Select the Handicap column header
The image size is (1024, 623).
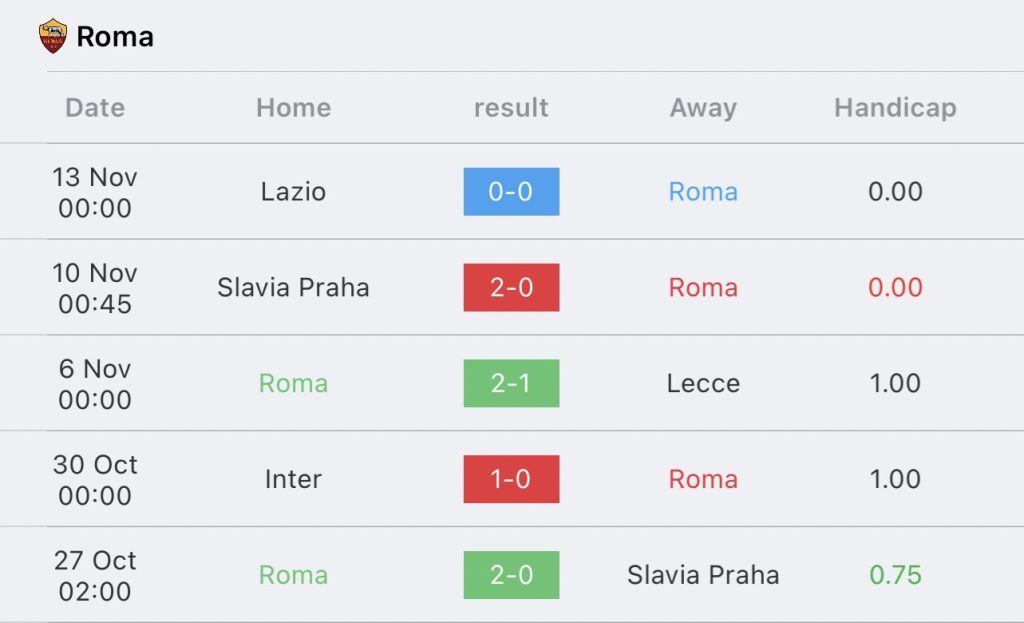point(895,108)
